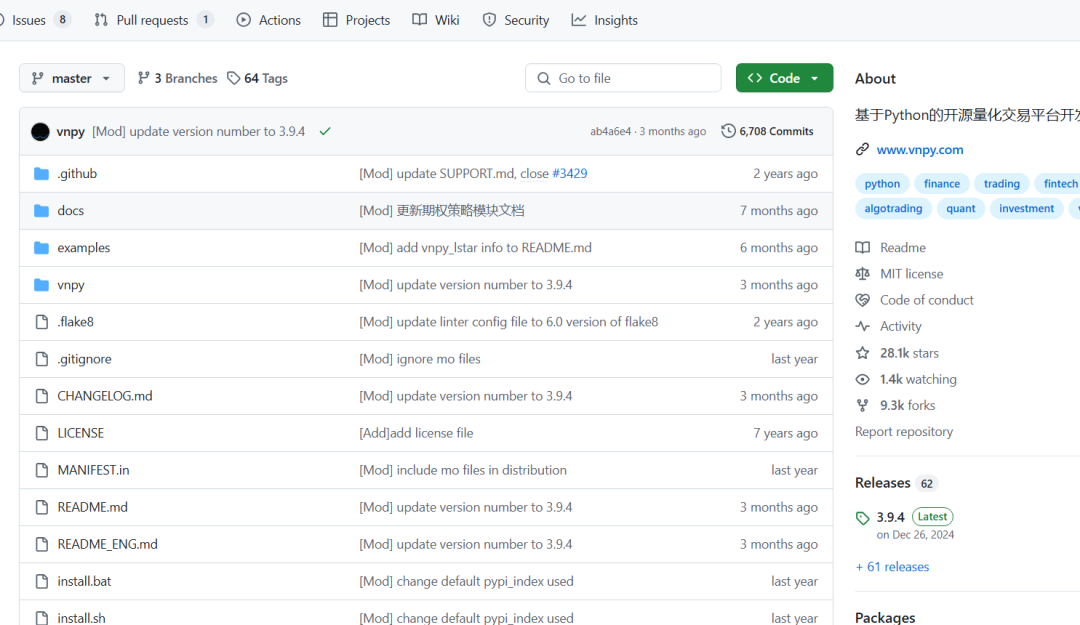Image resolution: width=1080 pixels, height=625 pixels.
Task: Open the .github folder
Action: [77, 174]
